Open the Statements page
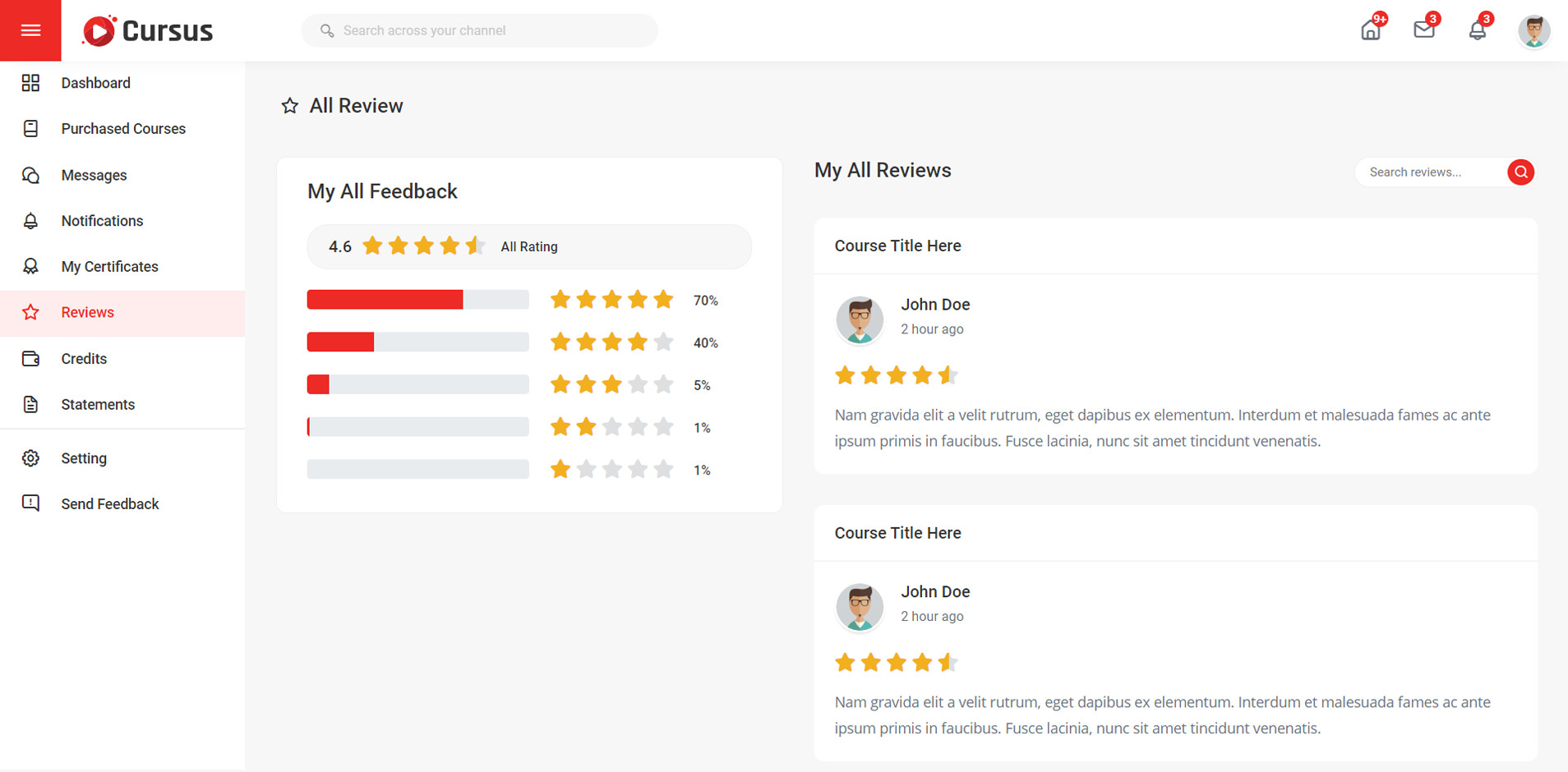Viewport: 1568px width, 772px height. [x=98, y=405]
